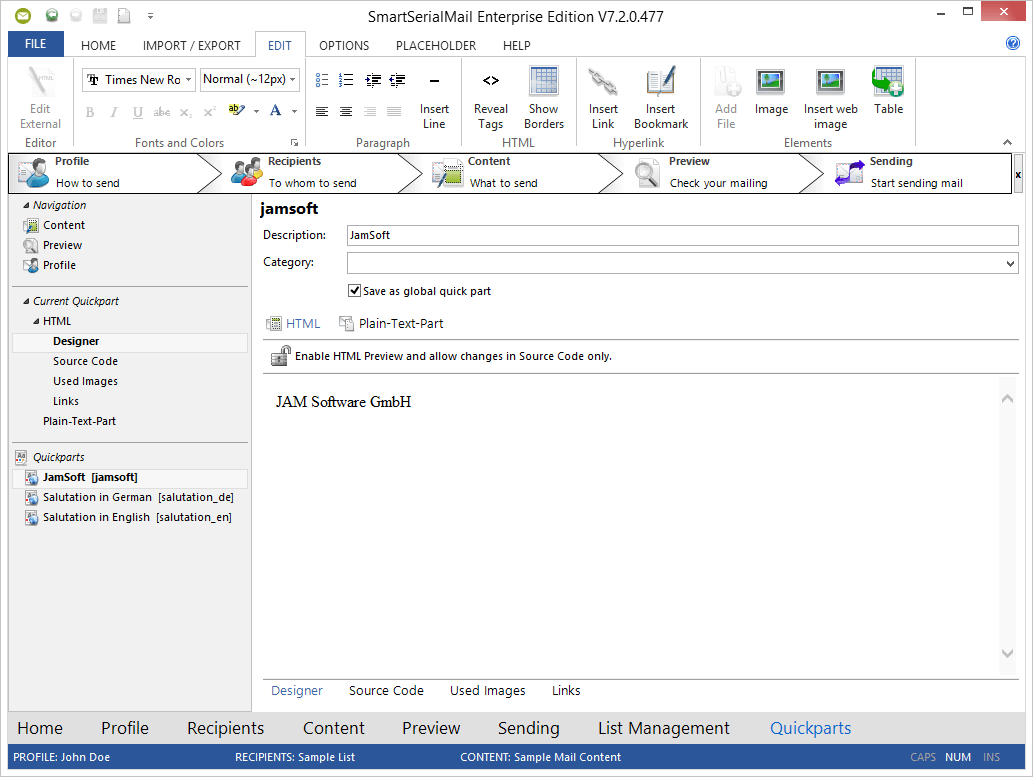Click the editor scroll down arrow

click(x=1007, y=653)
